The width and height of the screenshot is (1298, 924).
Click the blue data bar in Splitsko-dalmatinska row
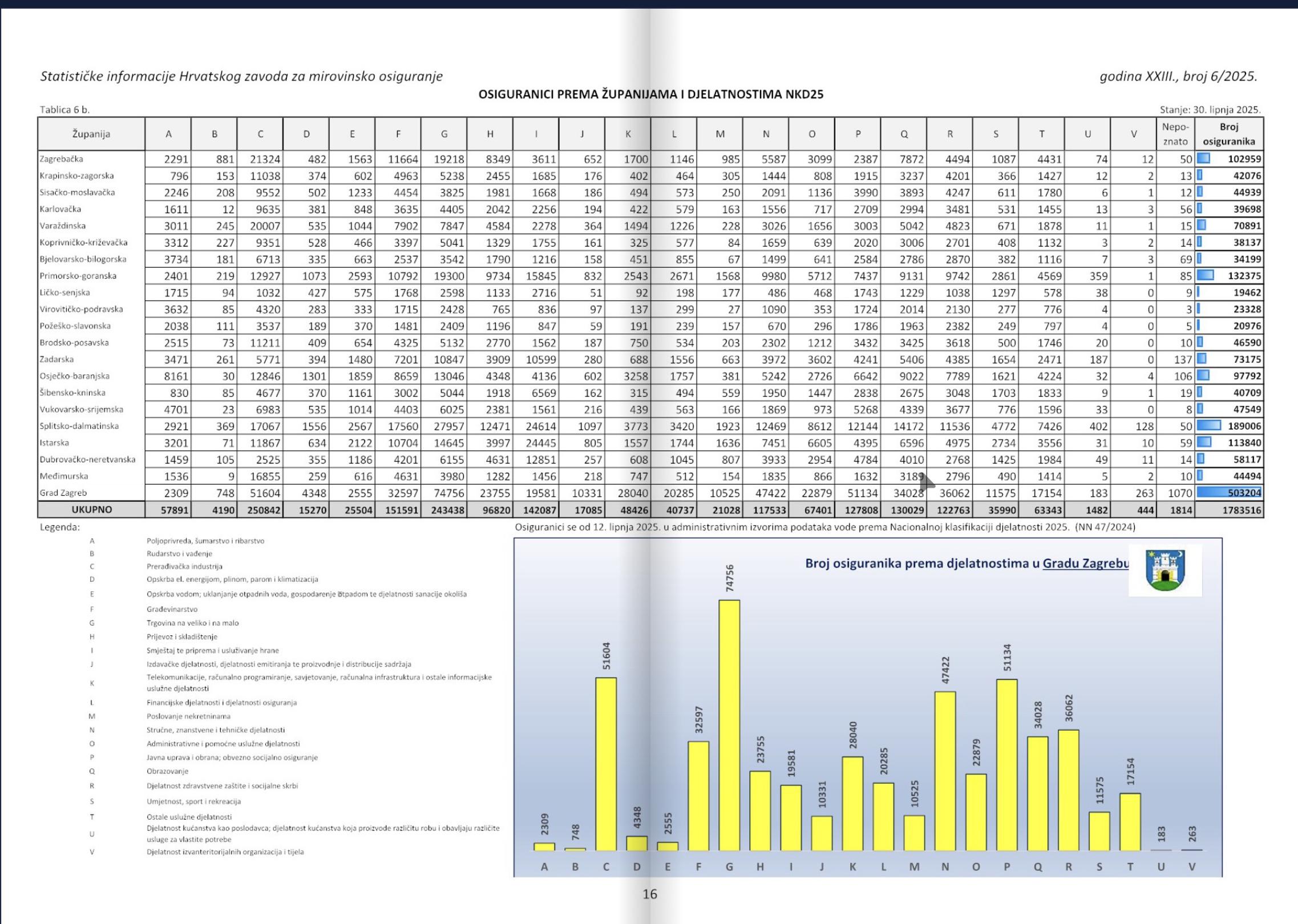click(x=1209, y=425)
